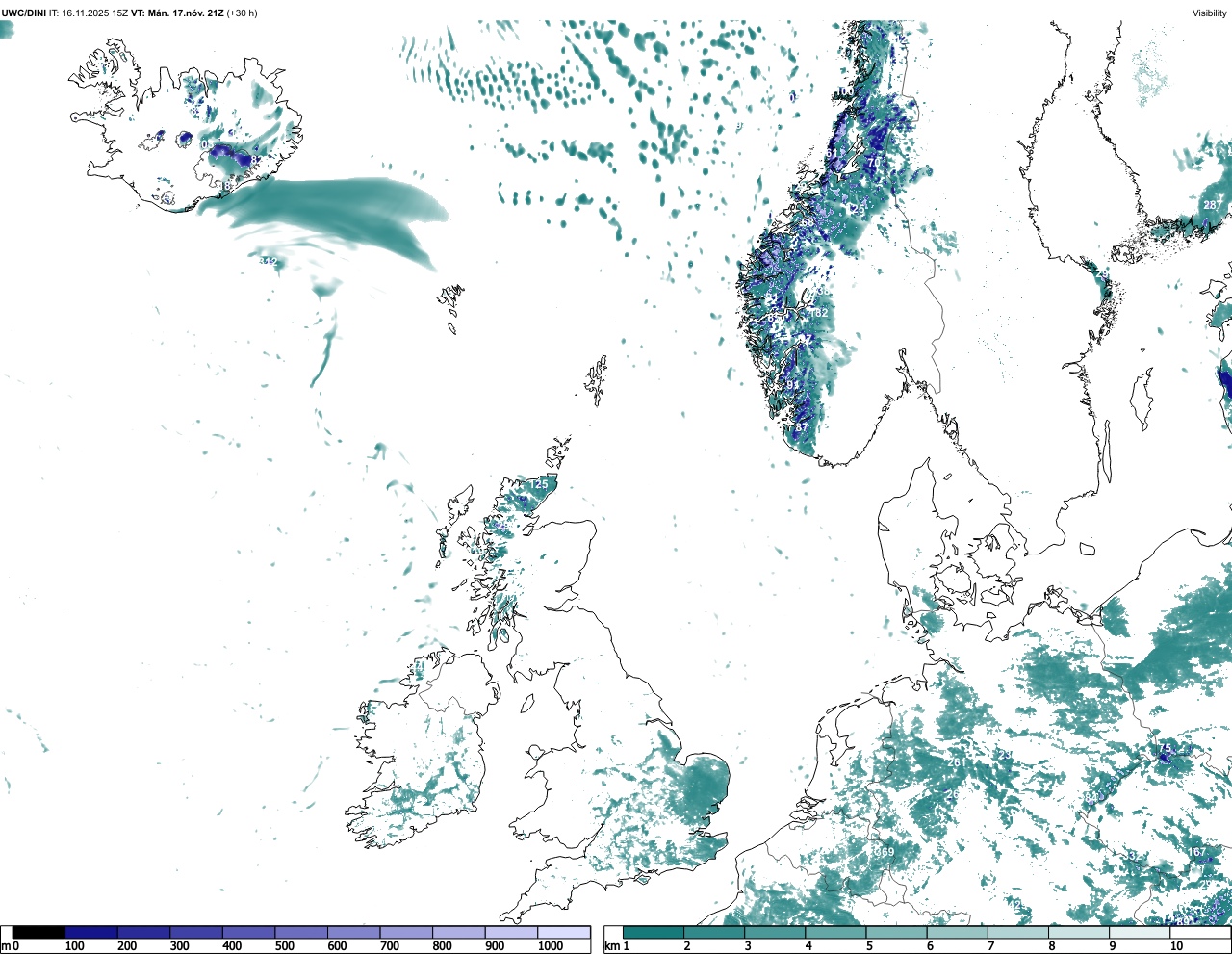
Task: Click the 5–6 km teal legend swatch
Action: (x=896, y=933)
